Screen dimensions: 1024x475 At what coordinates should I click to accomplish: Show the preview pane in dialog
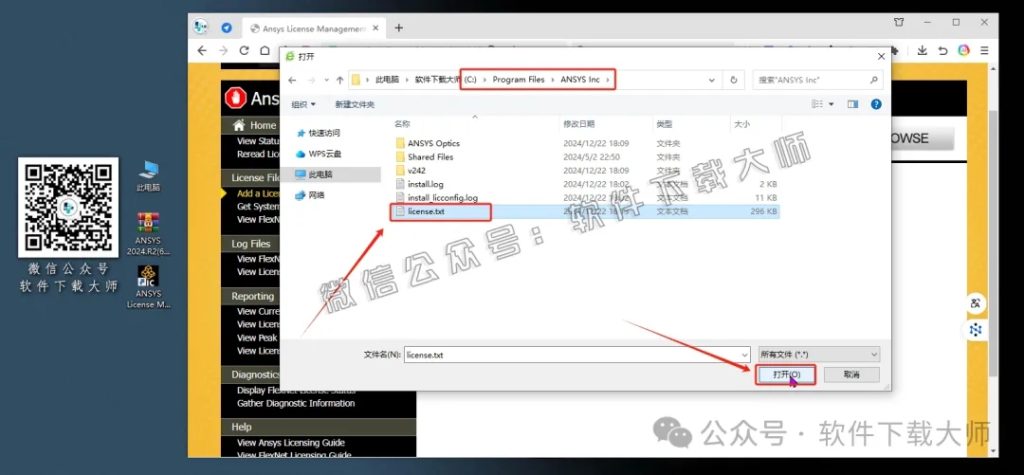click(x=852, y=104)
